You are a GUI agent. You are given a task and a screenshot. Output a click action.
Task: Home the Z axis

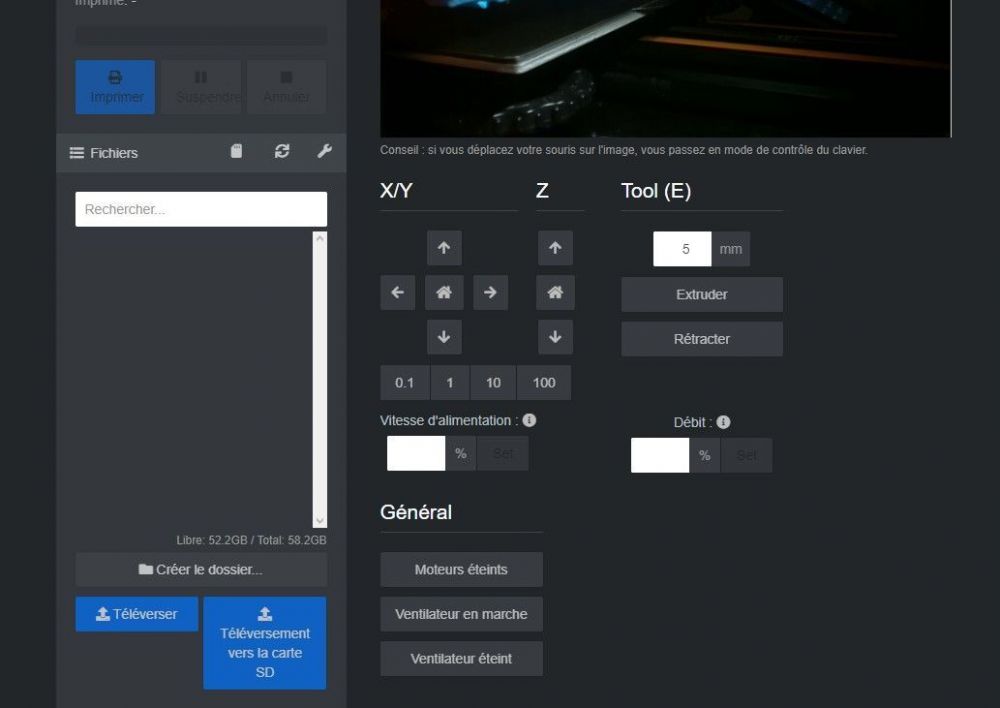pos(555,293)
